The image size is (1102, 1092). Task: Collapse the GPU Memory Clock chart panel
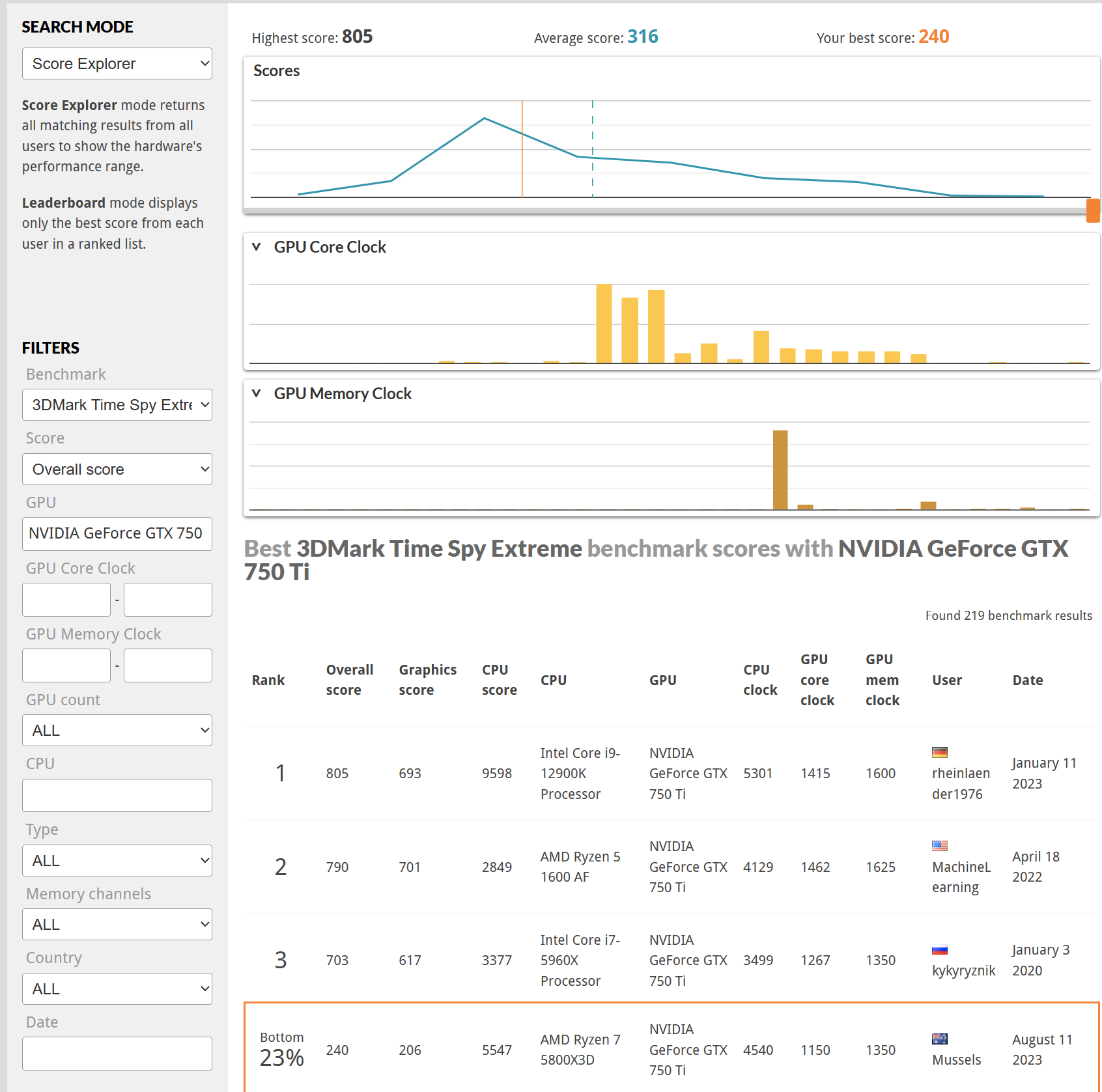point(257,394)
